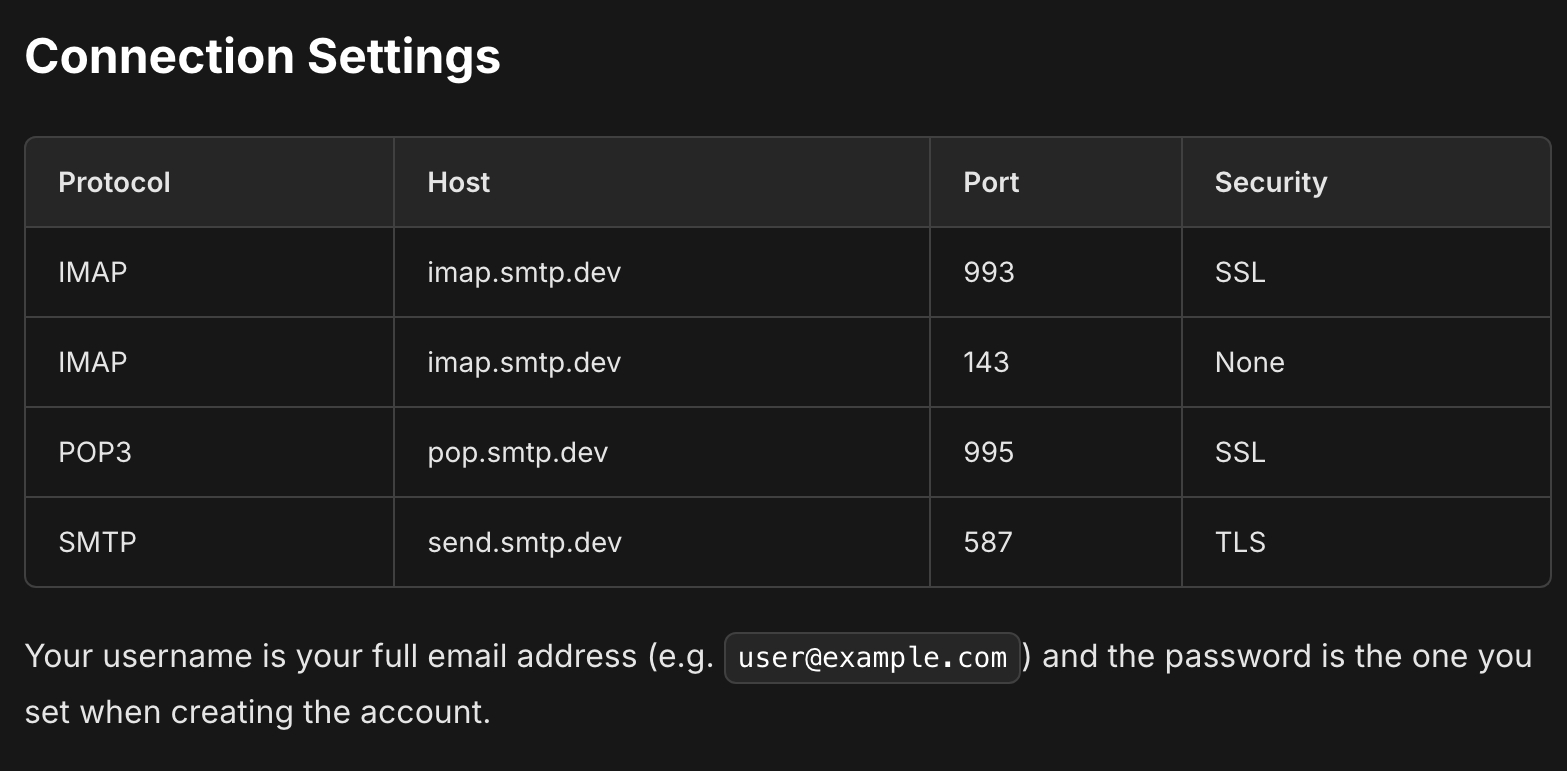Select the send.smtp.dev host cell

pyautogui.click(x=524, y=542)
